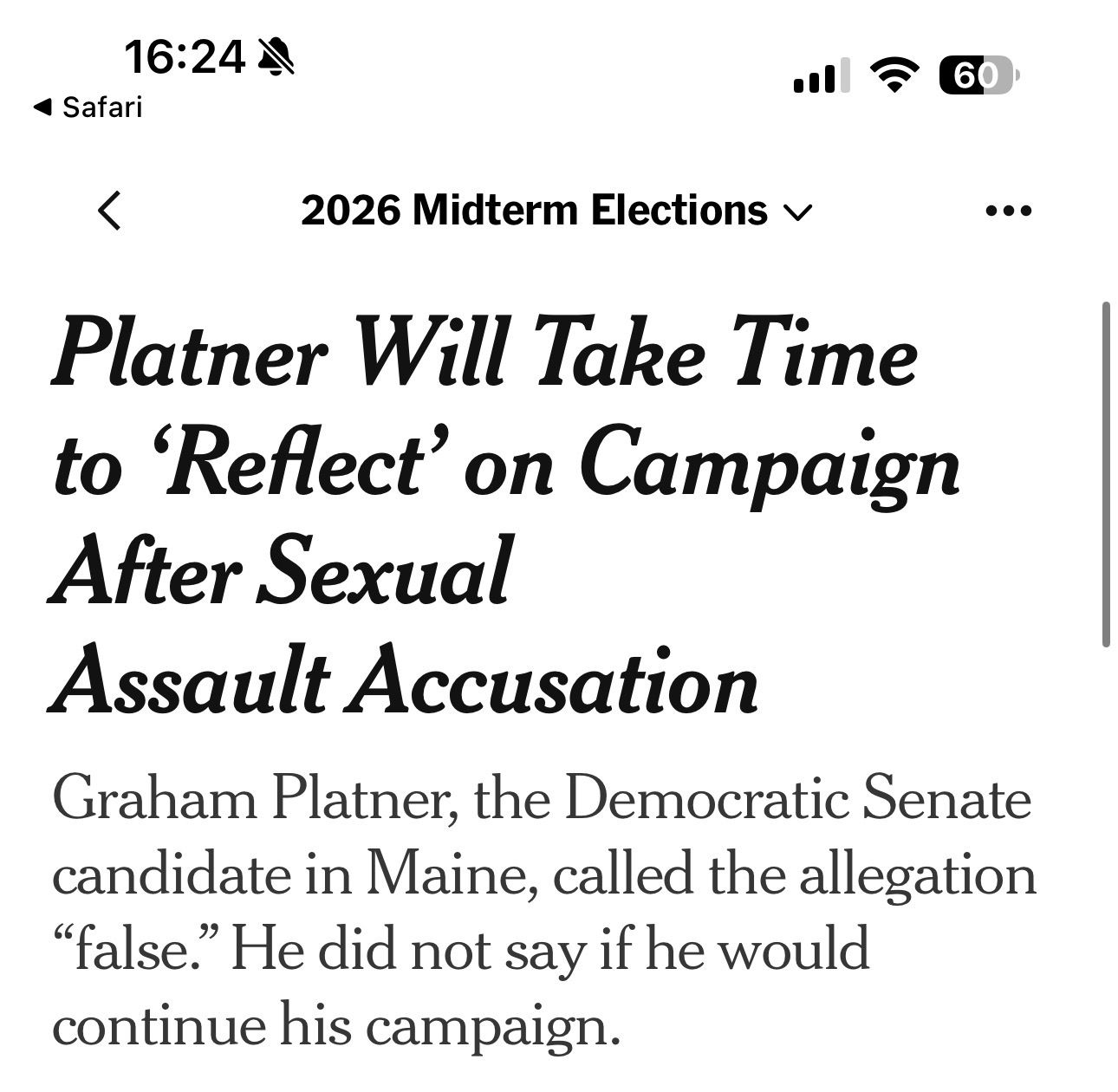Return to Safari via back link
Screen dimensions: 1118x1092
click(87, 107)
